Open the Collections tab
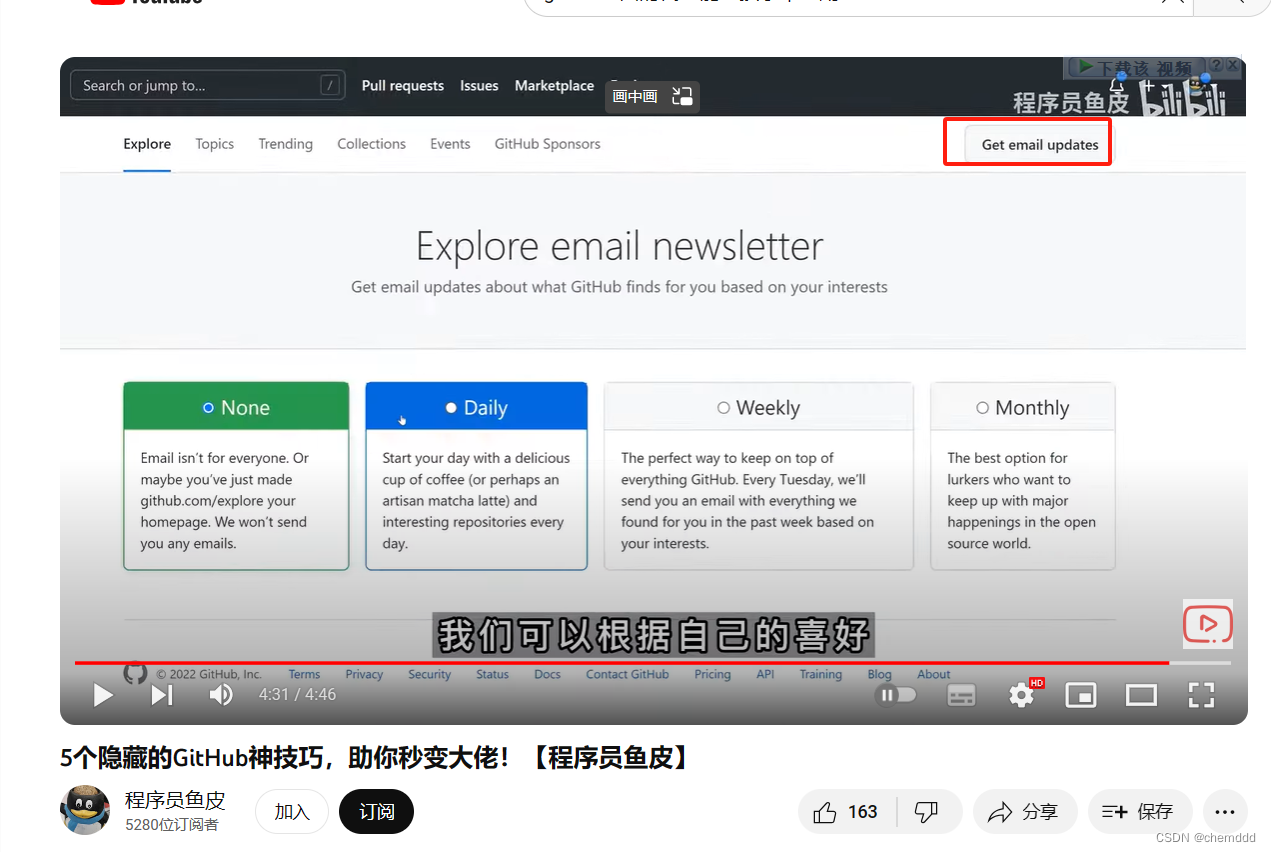 [372, 144]
